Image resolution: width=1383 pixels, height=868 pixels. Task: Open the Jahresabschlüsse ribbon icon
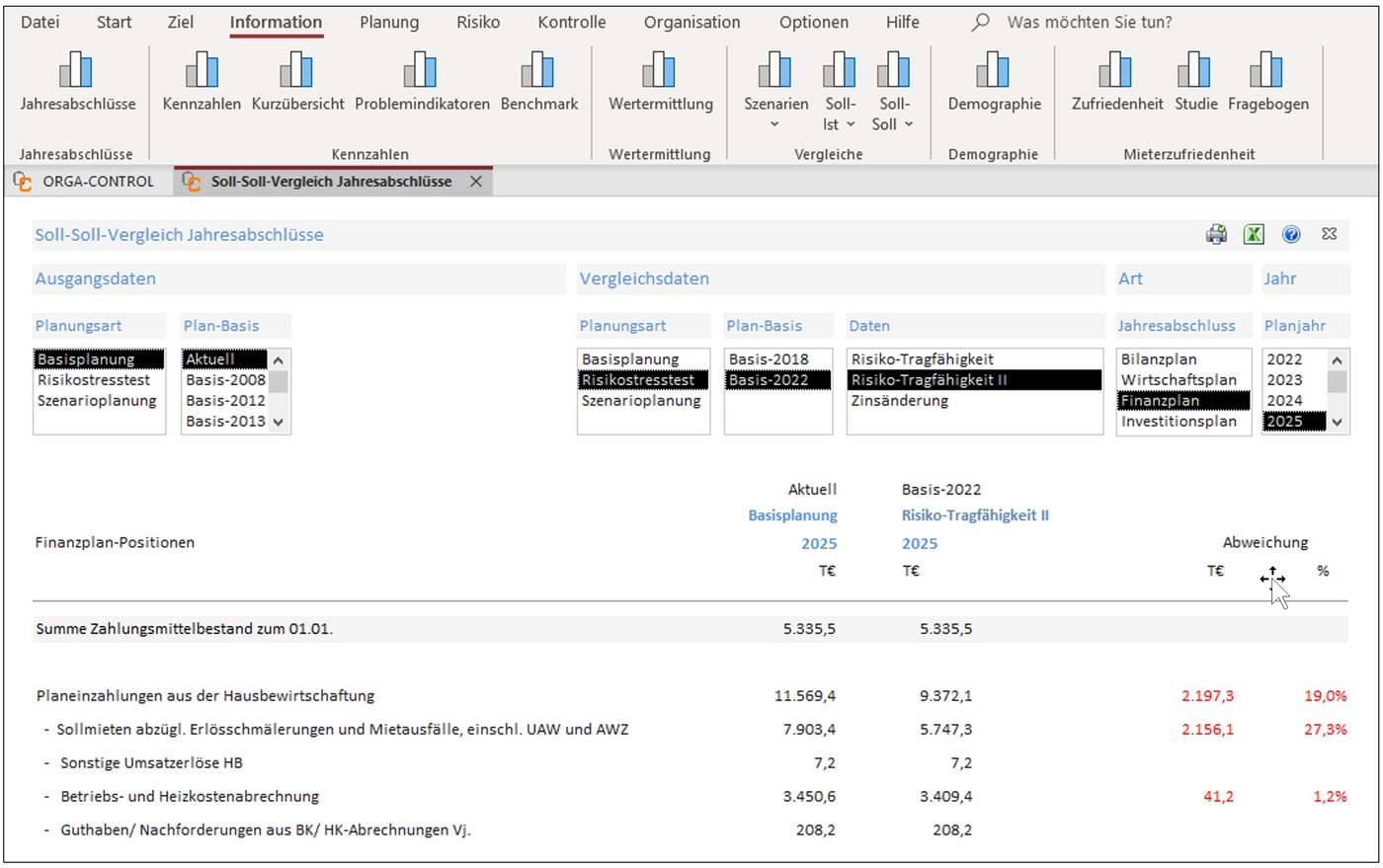click(x=76, y=71)
